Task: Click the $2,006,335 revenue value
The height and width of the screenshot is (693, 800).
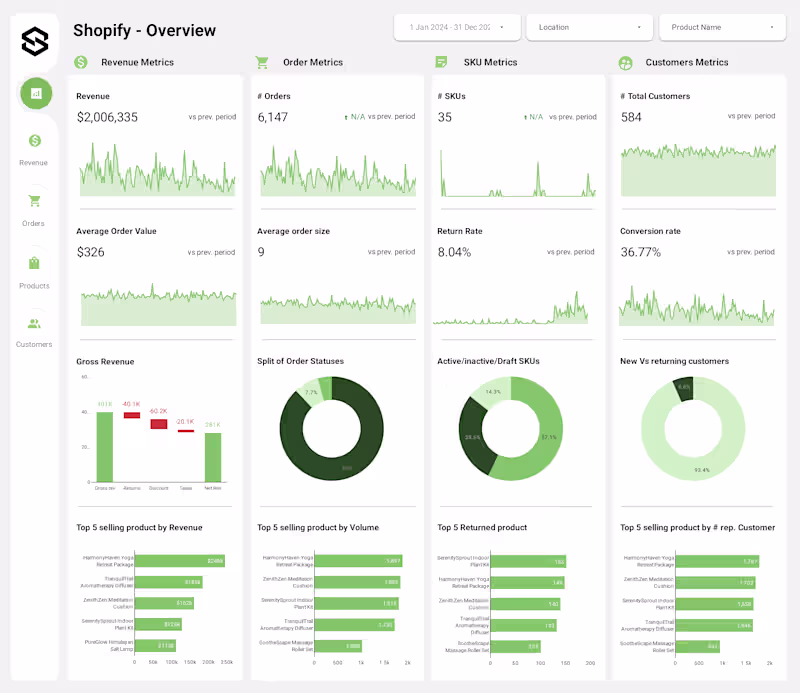Action: coord(107,117)
